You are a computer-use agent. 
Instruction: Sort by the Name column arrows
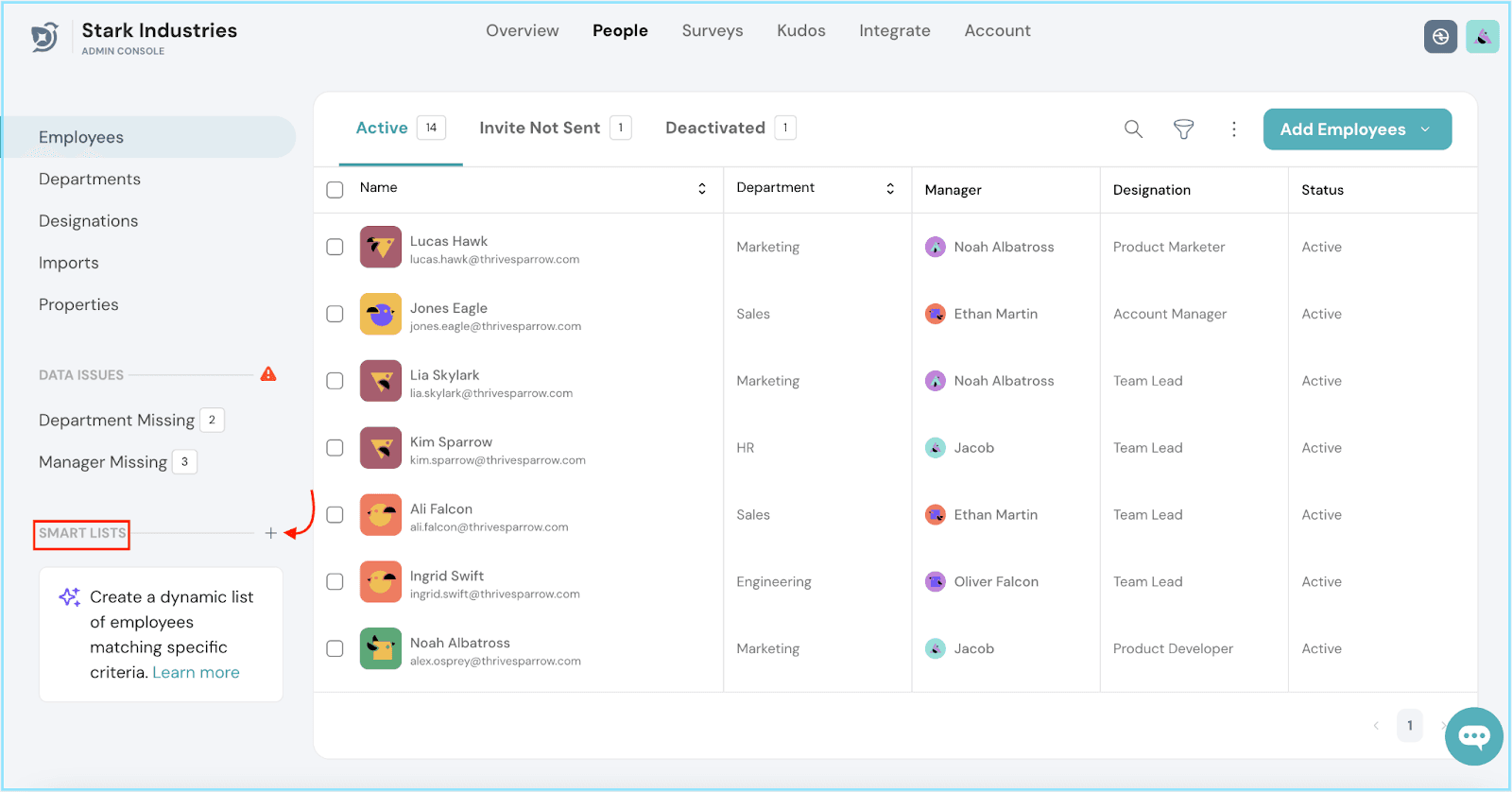coord(702,189)
